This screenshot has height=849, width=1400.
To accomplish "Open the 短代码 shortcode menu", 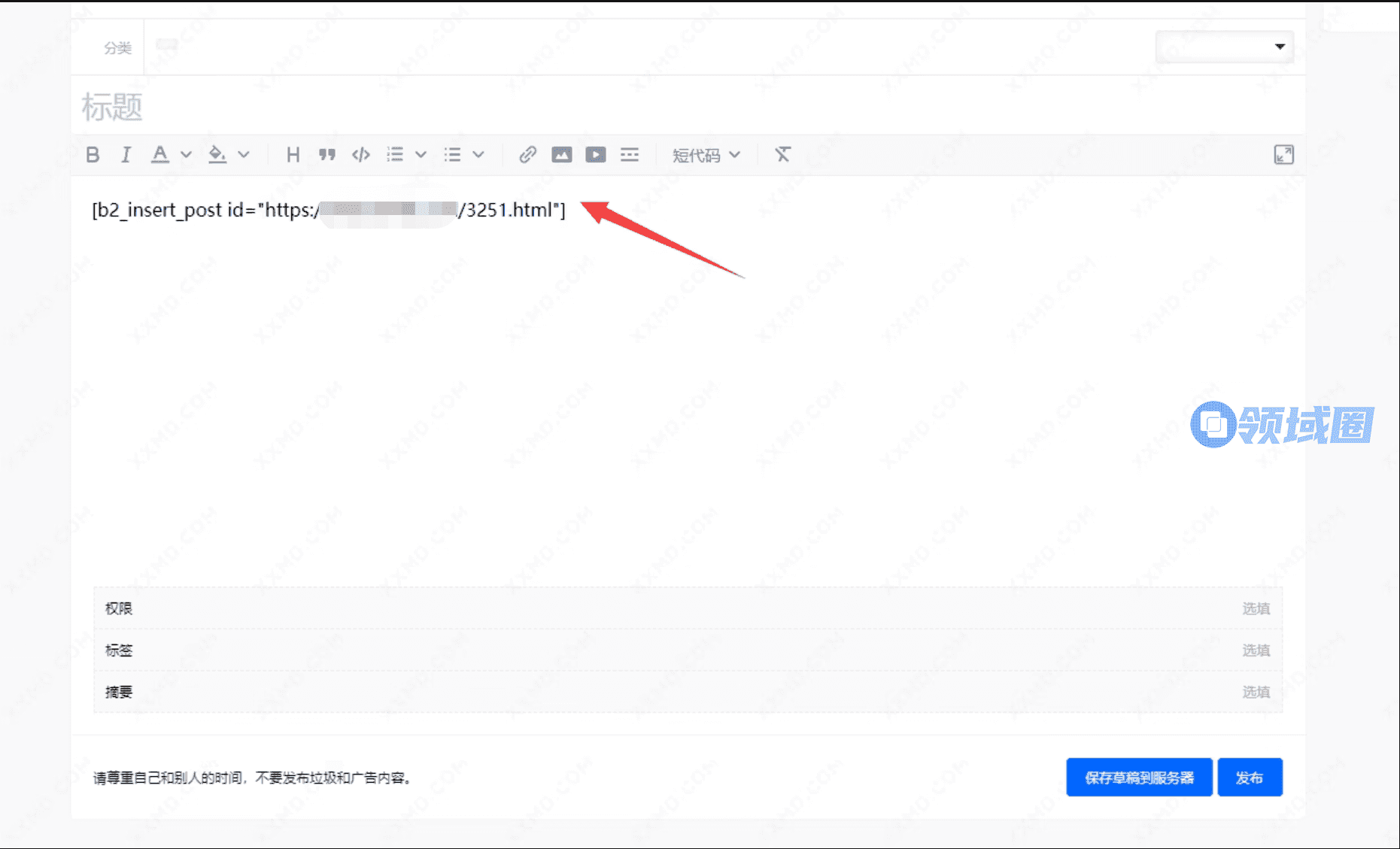I will coord(706,155).
